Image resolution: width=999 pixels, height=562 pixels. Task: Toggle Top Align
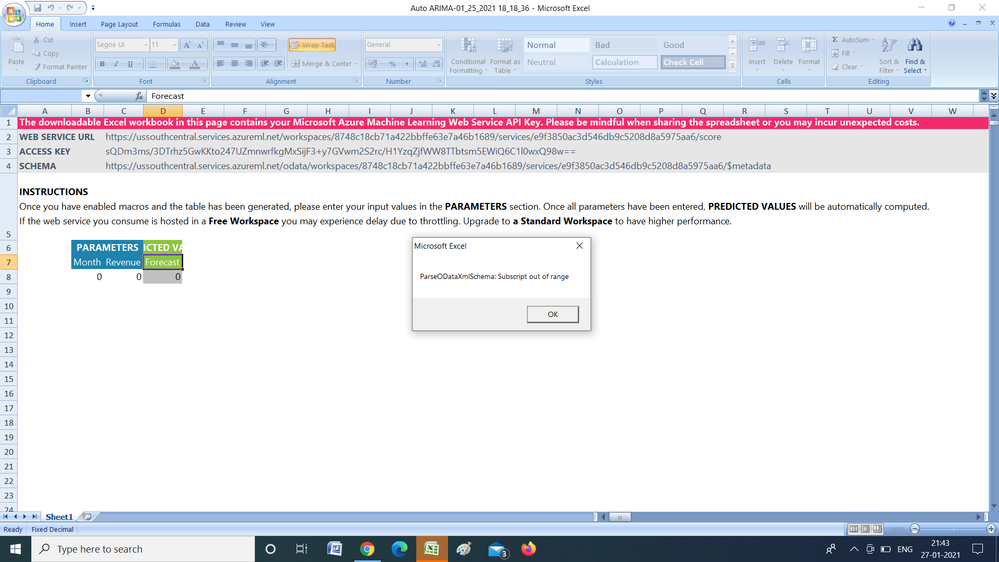[220, 45]
